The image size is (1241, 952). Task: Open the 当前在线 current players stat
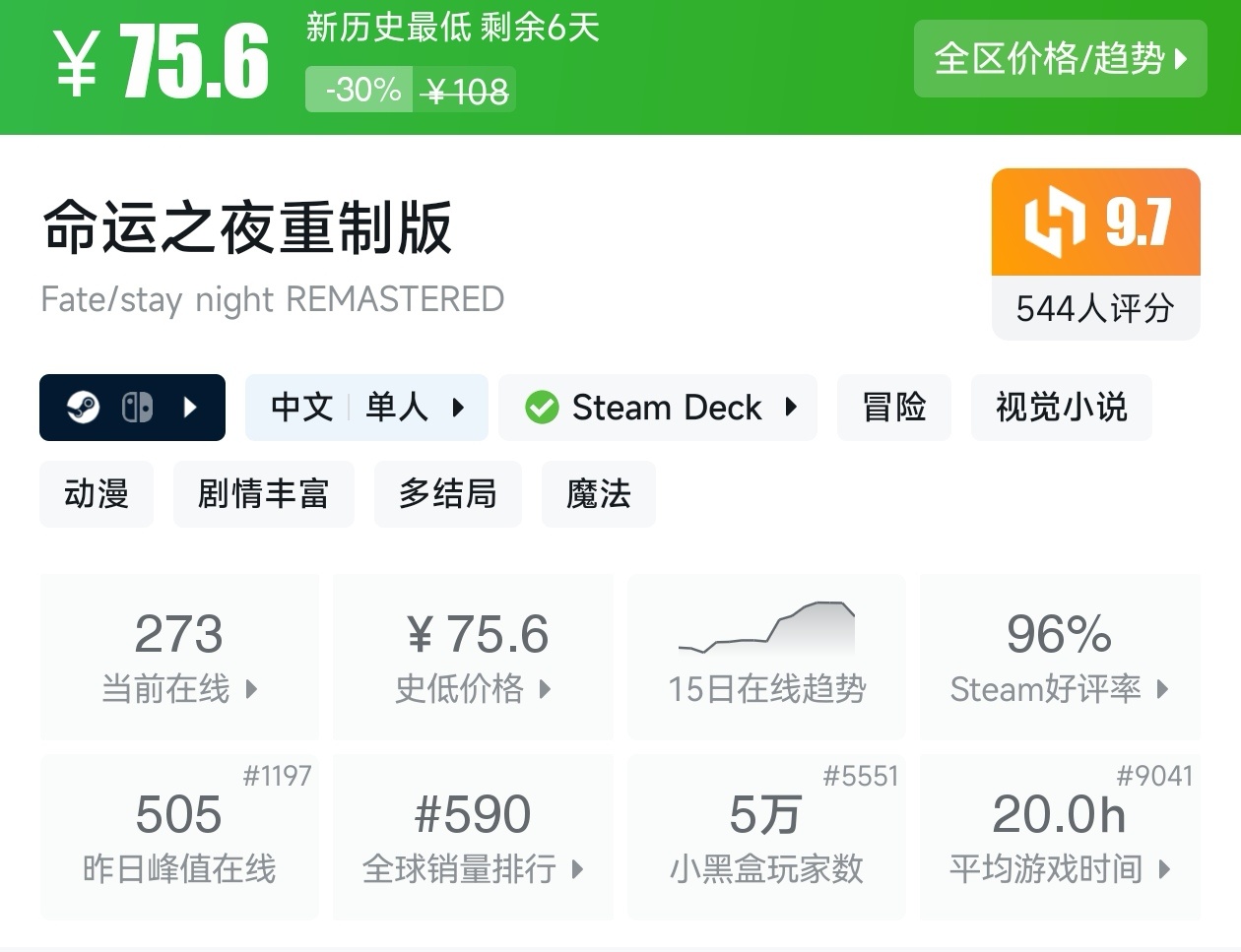179,657
